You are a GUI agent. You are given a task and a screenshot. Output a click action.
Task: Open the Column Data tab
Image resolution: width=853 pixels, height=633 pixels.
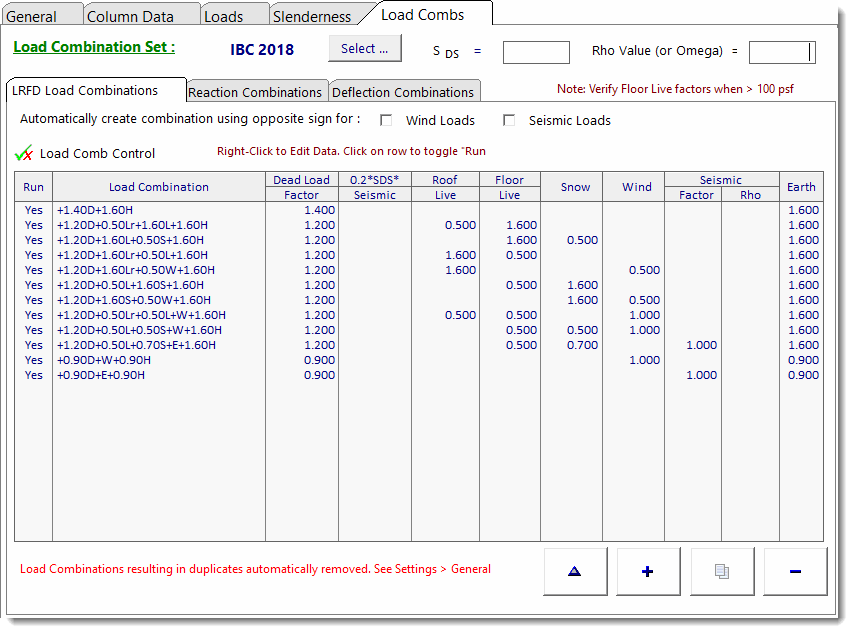[130, 16]
